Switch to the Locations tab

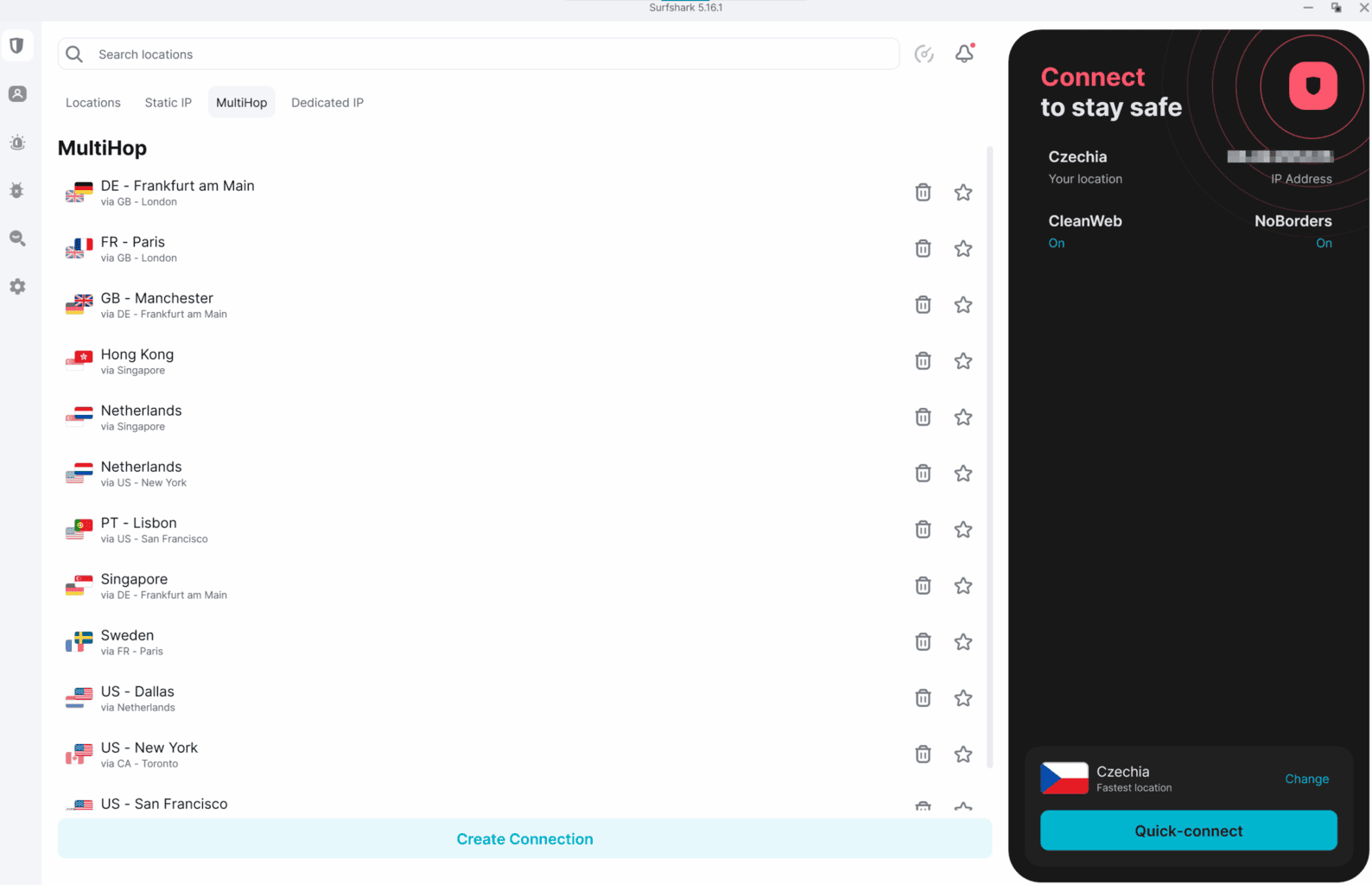pyautogui.click(x=93, y=103)
